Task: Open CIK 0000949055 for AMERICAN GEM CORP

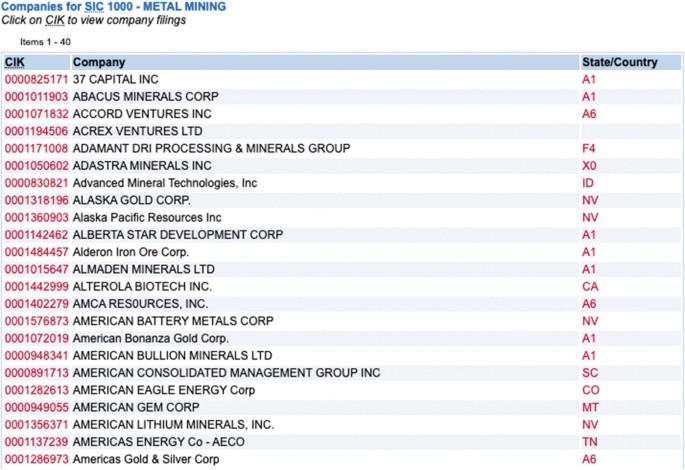Action: point(36,408)
